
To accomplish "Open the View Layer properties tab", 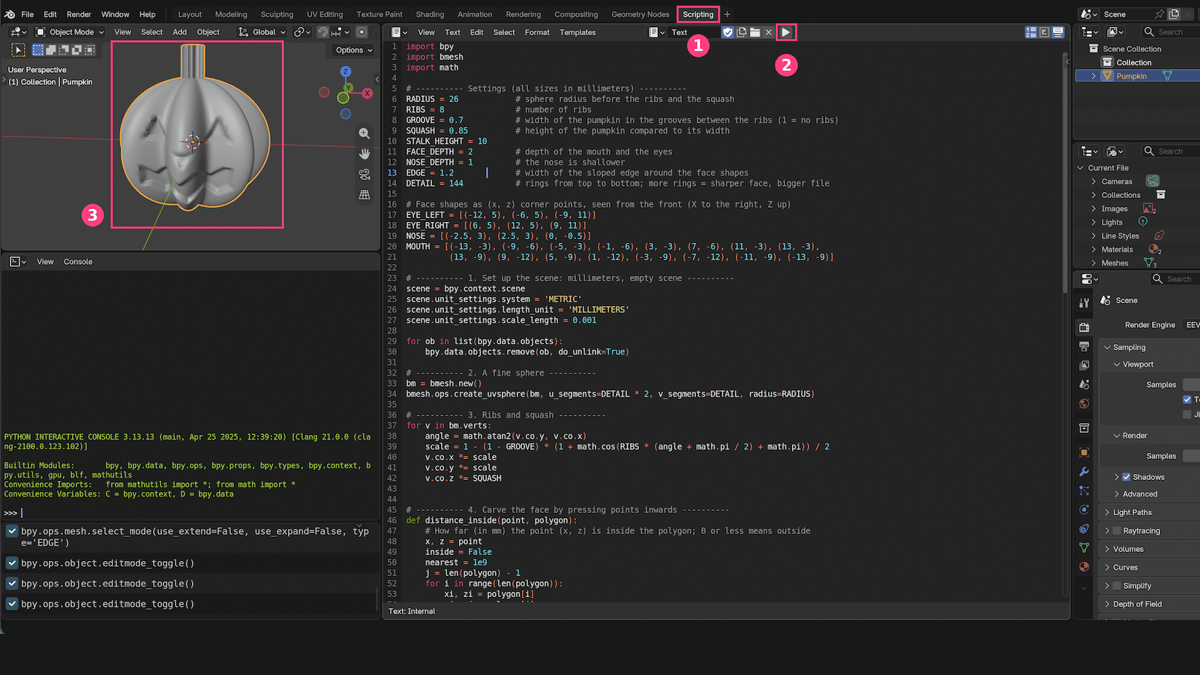I will pos(1084,365).
